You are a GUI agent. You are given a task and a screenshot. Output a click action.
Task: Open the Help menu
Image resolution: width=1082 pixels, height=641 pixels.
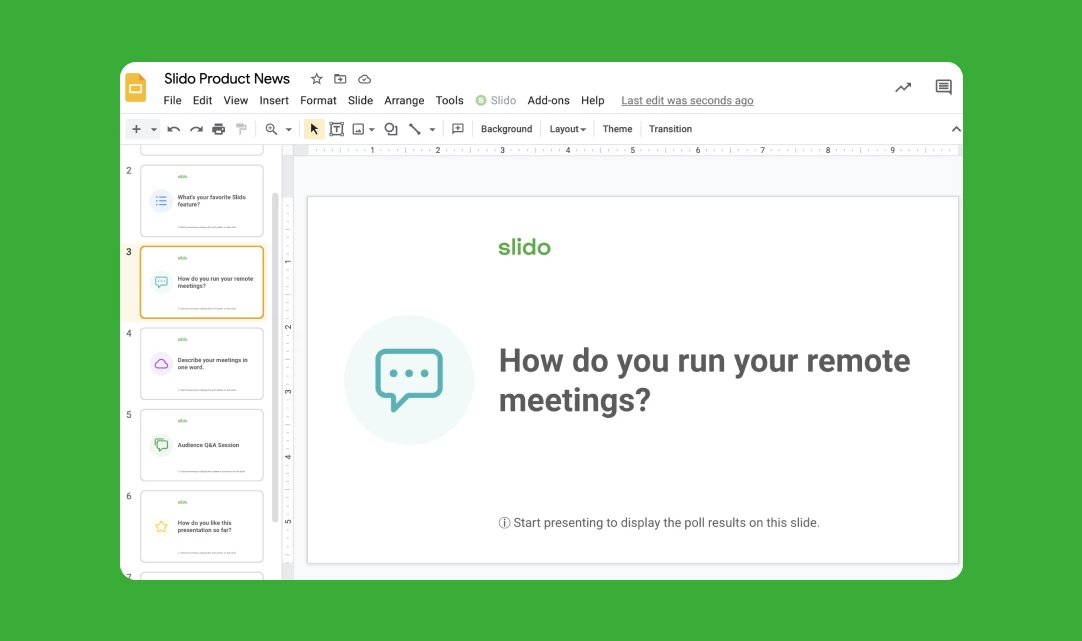point(593,100)
